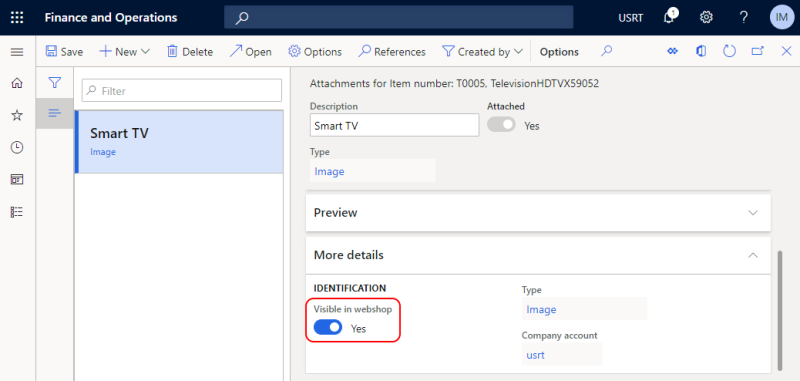Click the vertical scrollbar in details pane

click(779, 310)
